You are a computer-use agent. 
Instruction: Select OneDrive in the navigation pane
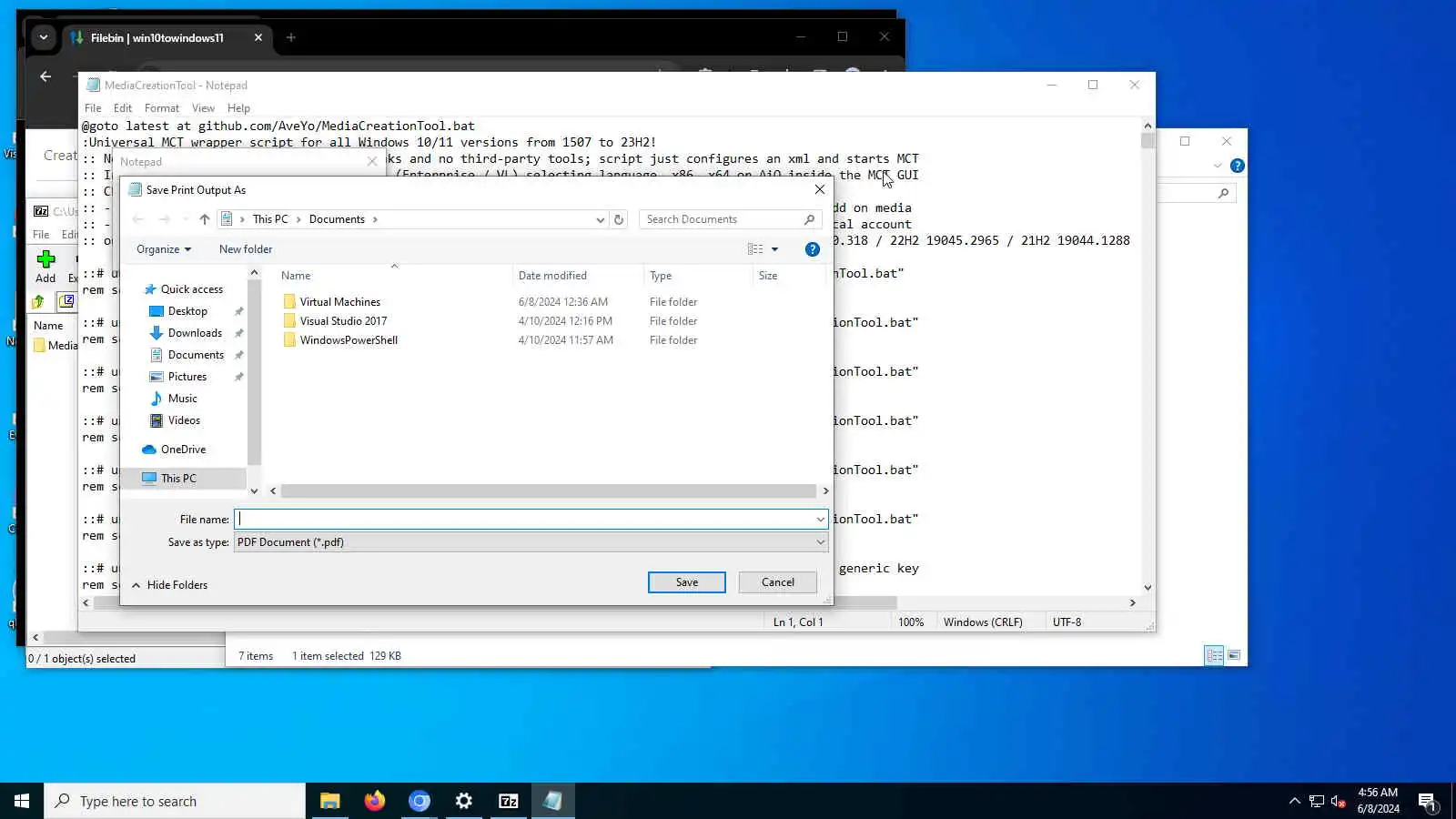183,450
